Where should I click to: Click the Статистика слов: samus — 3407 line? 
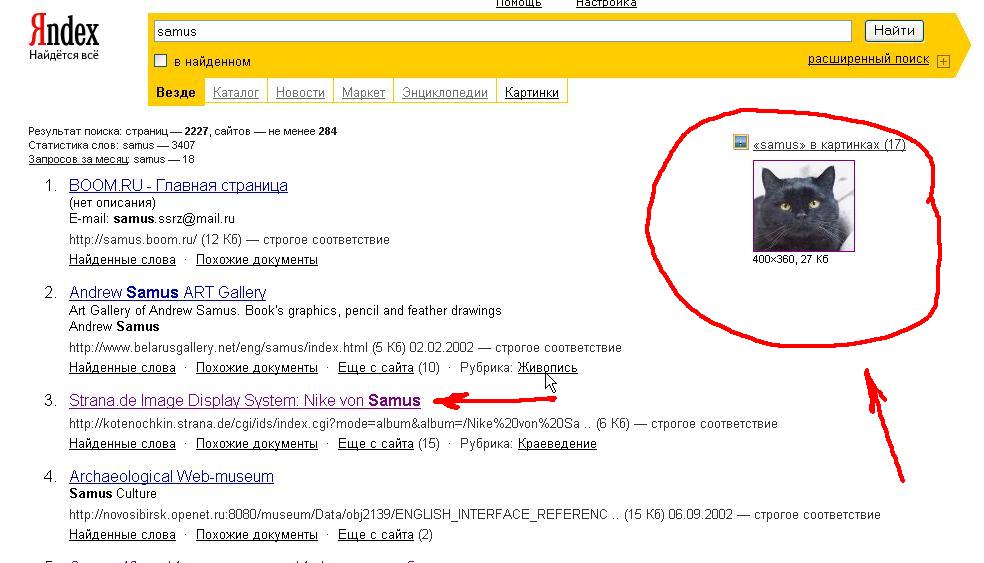click(x=112, y=146)
